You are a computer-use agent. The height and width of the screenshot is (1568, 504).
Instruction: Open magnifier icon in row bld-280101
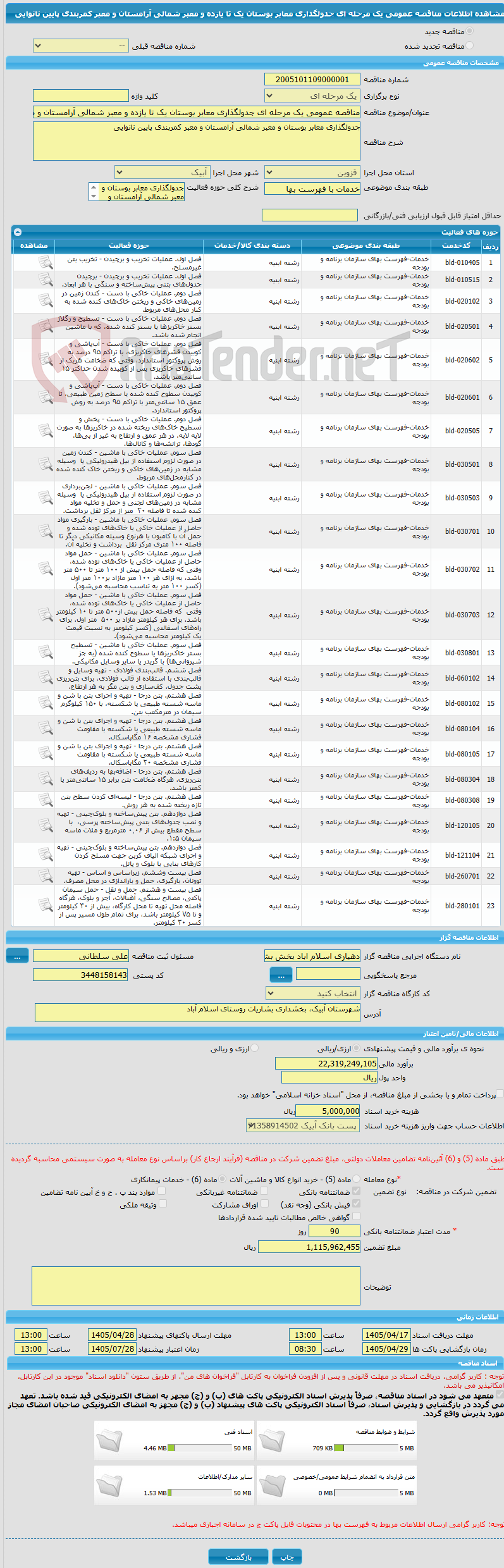[x=46, y=906]
